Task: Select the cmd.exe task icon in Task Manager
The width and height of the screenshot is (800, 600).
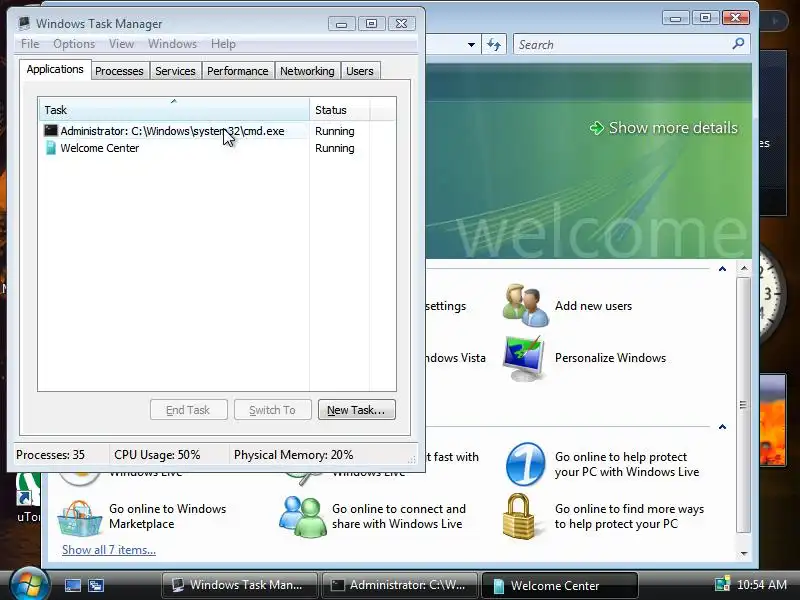Action: click(x=51, y=131)
